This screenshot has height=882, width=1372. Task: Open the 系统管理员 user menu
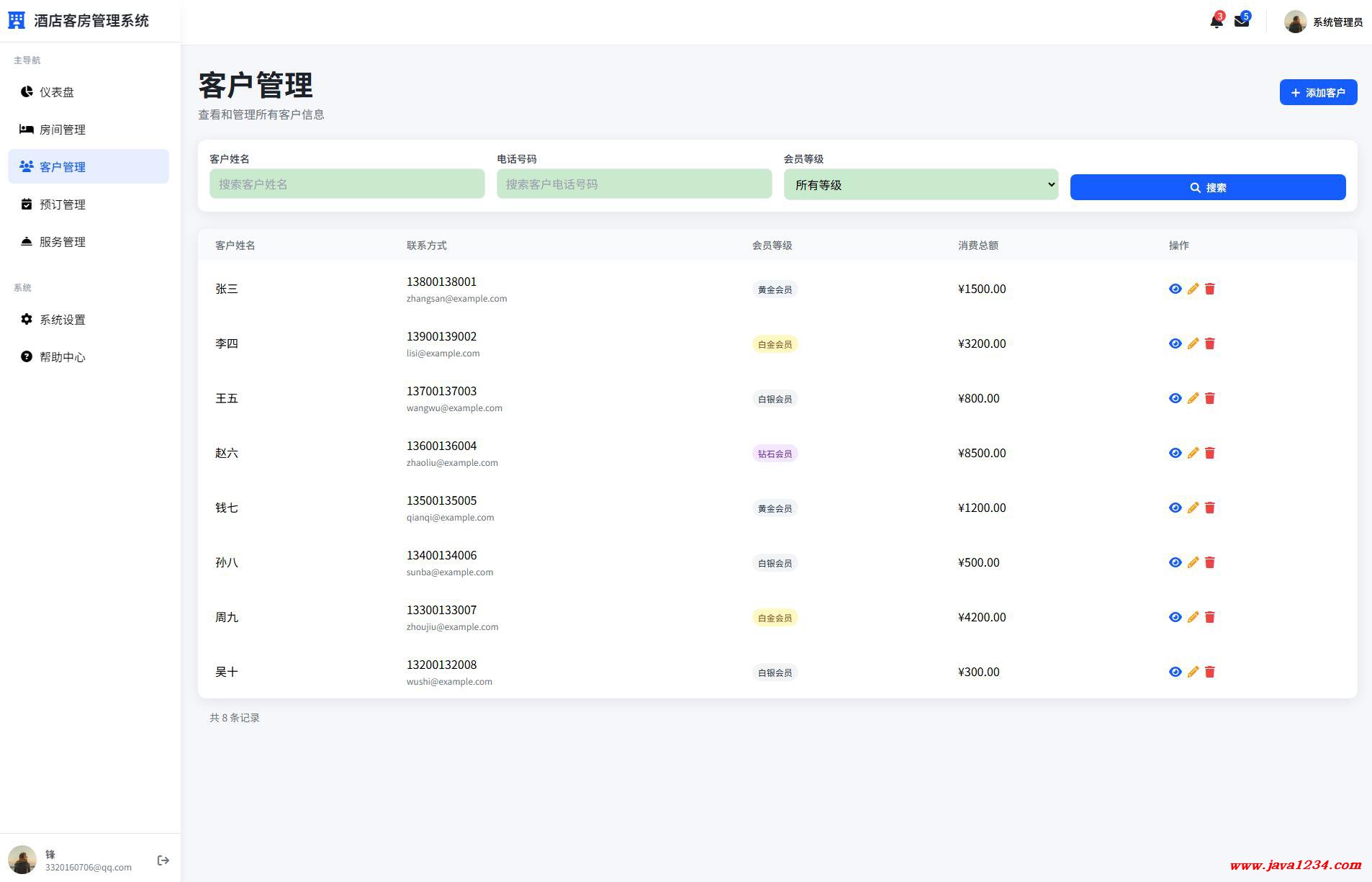pos(1323,22)
